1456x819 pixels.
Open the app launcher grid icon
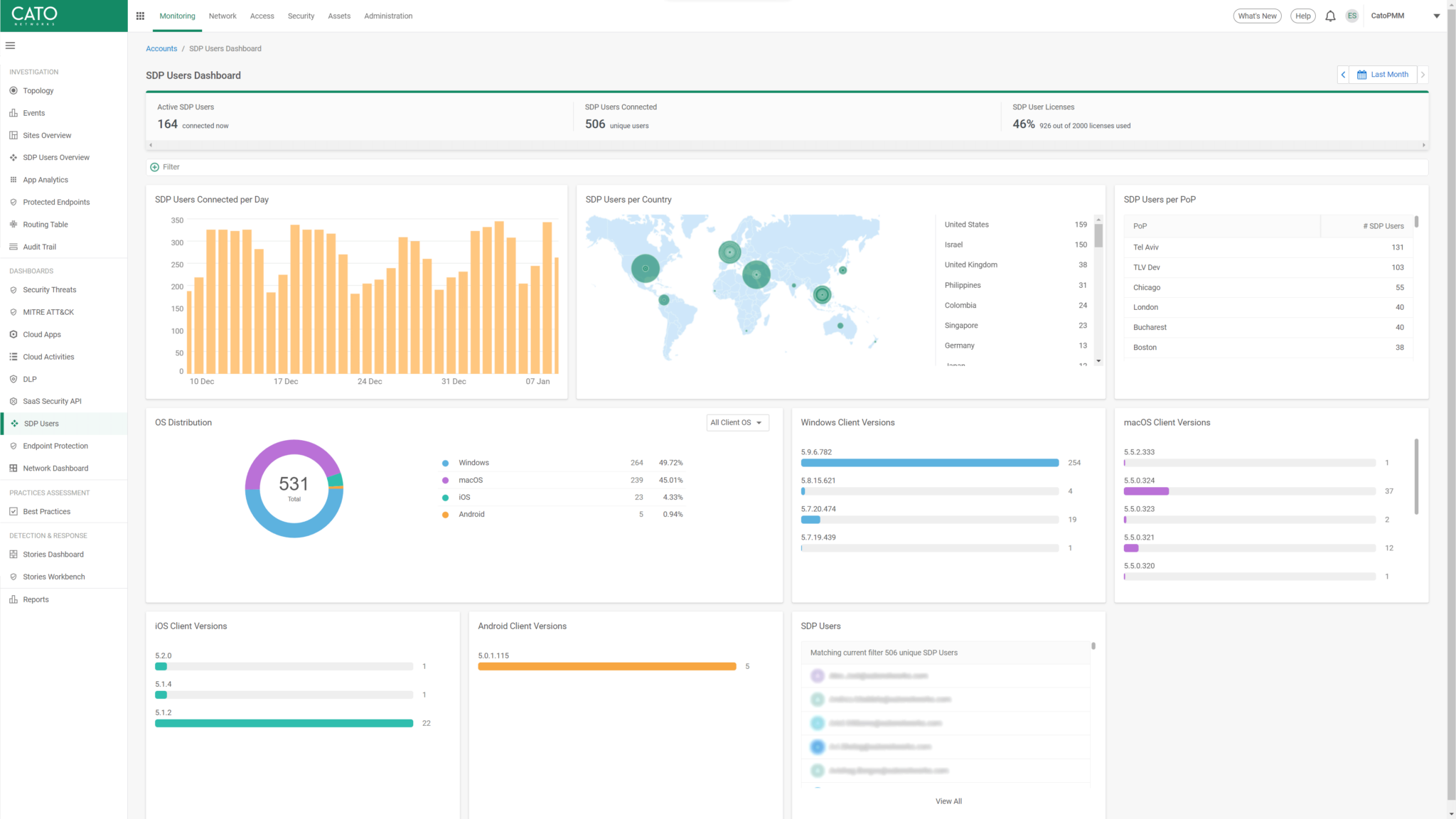click(140, 16)
